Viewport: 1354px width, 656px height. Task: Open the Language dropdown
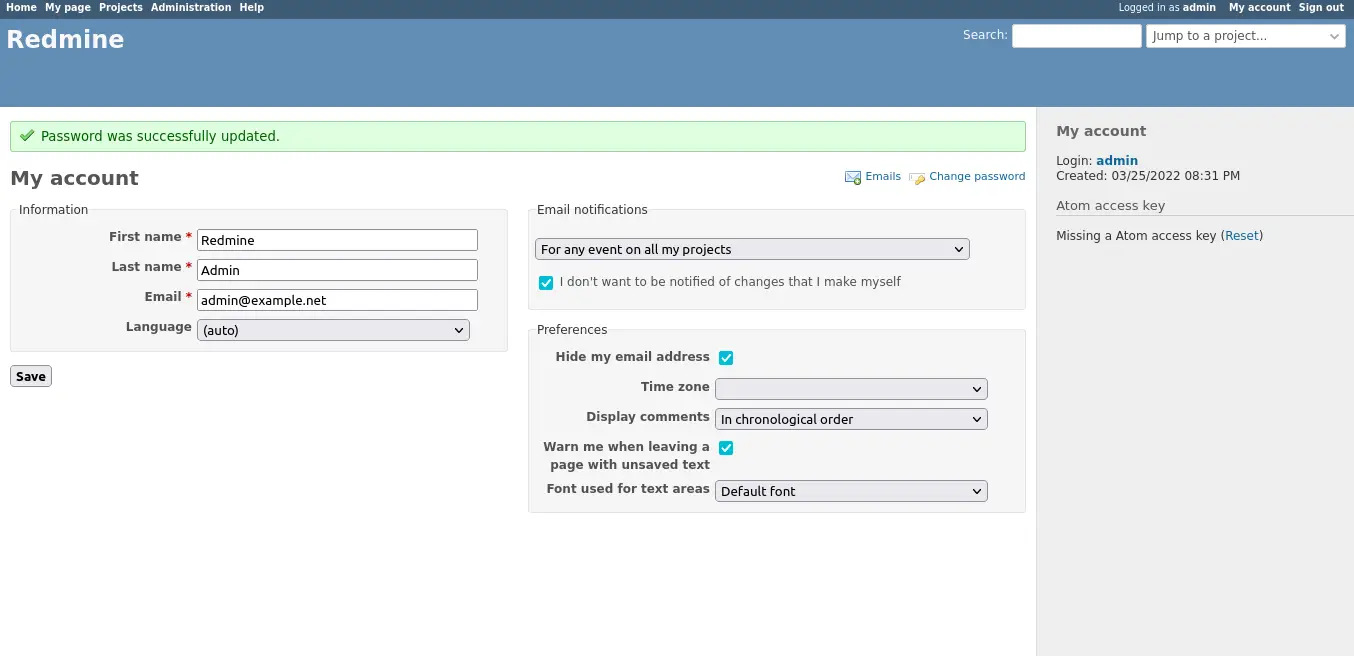pyautogui.click(x=333, y=330)
